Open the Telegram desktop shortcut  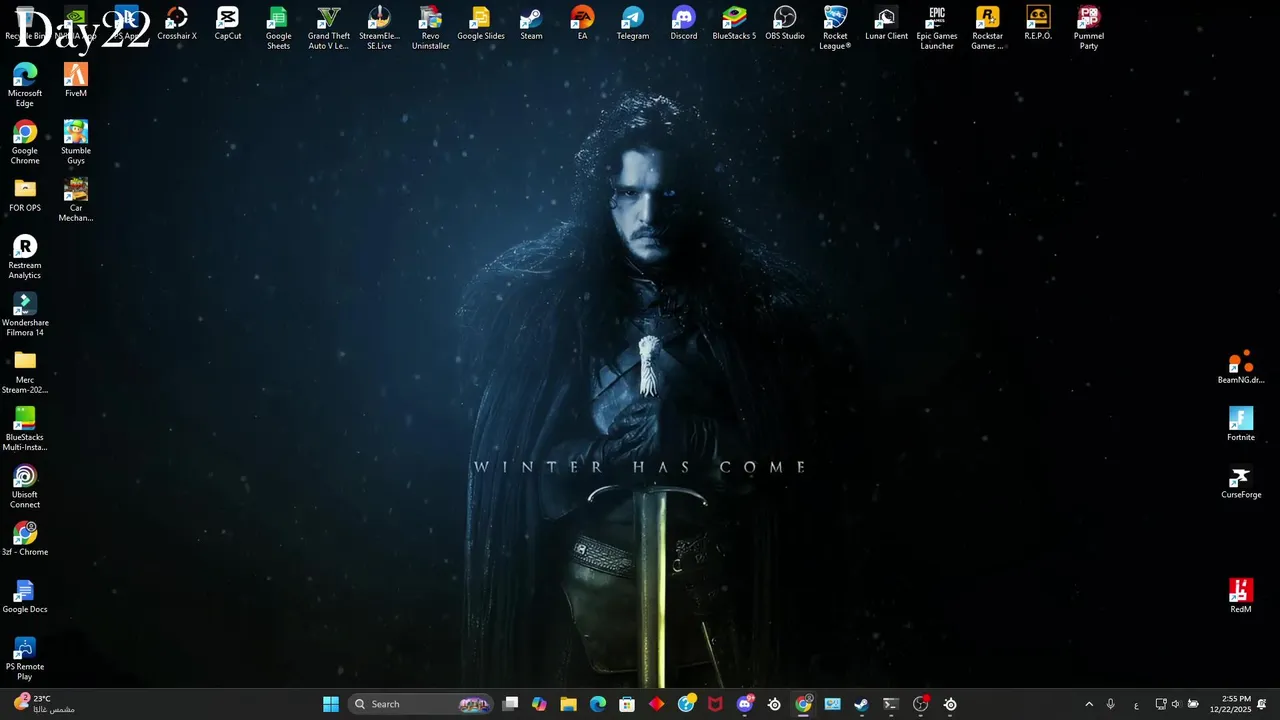pos(633,24)
